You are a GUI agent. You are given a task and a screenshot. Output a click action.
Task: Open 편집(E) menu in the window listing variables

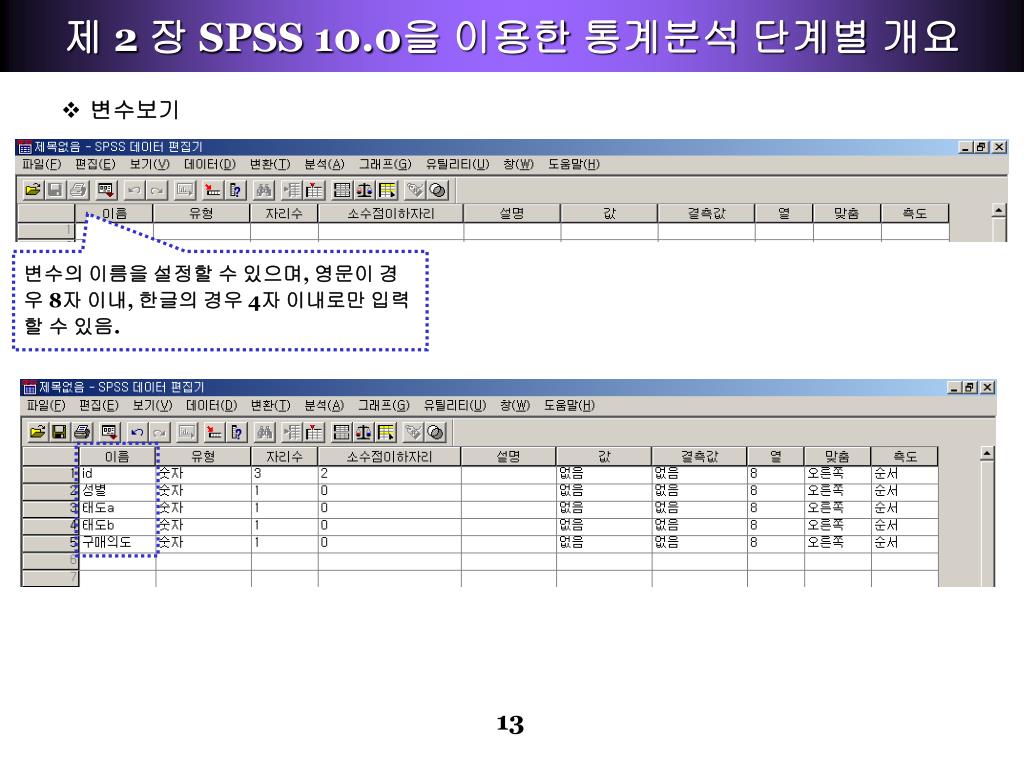[x=99, y=406]
